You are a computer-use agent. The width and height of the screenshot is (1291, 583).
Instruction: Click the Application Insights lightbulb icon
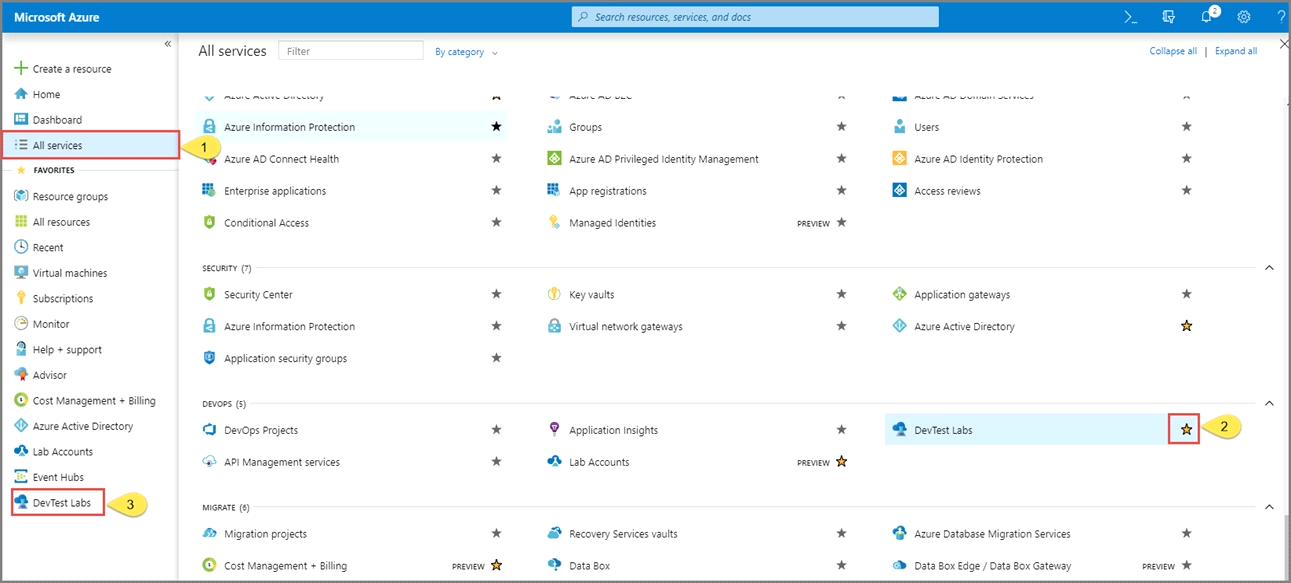tap(554, 430)
